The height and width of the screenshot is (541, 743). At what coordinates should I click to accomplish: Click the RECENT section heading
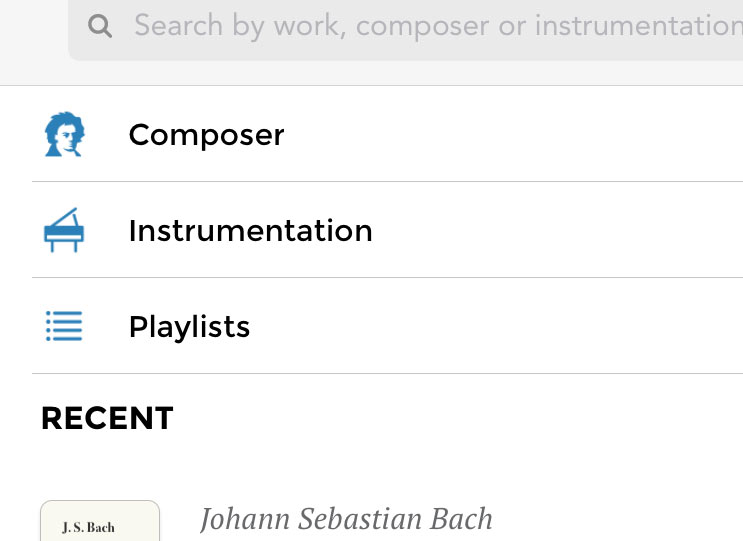pyautogui.click(x=107, y=418)
